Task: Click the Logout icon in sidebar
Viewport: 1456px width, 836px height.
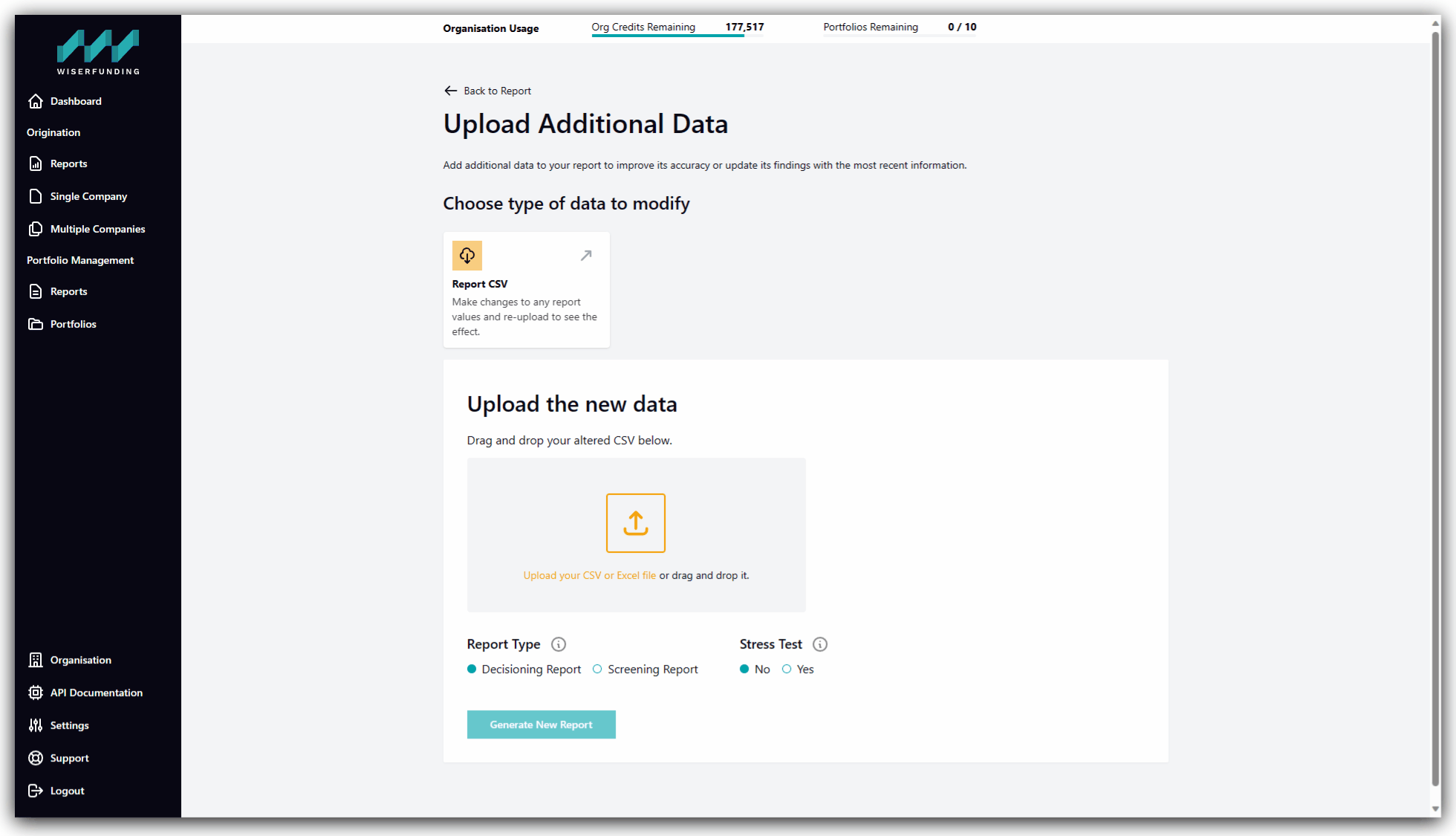Action: click(36, 791)
